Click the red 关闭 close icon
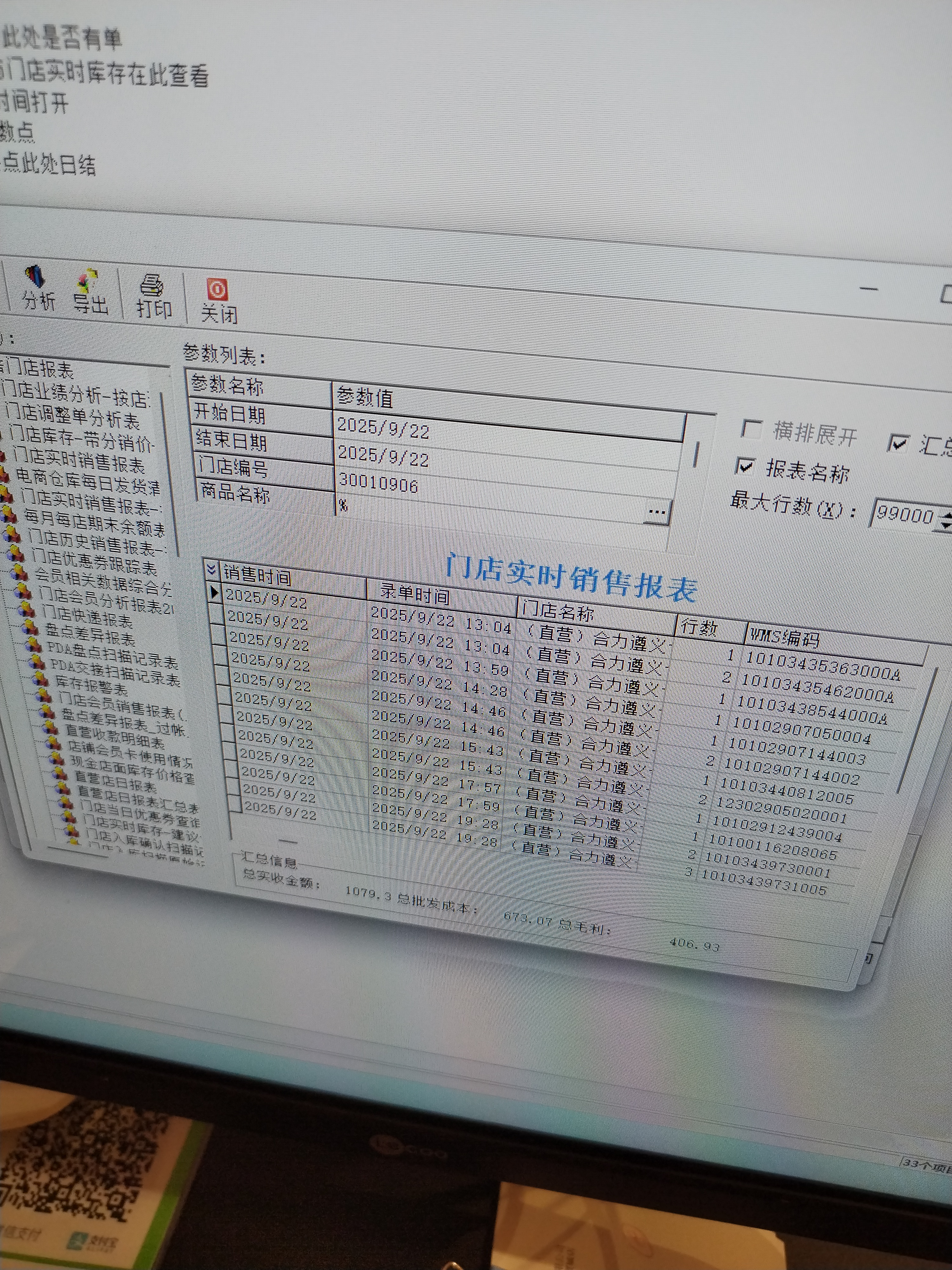This screenshot has height=1270, width=952. click(x=217, y=290)
